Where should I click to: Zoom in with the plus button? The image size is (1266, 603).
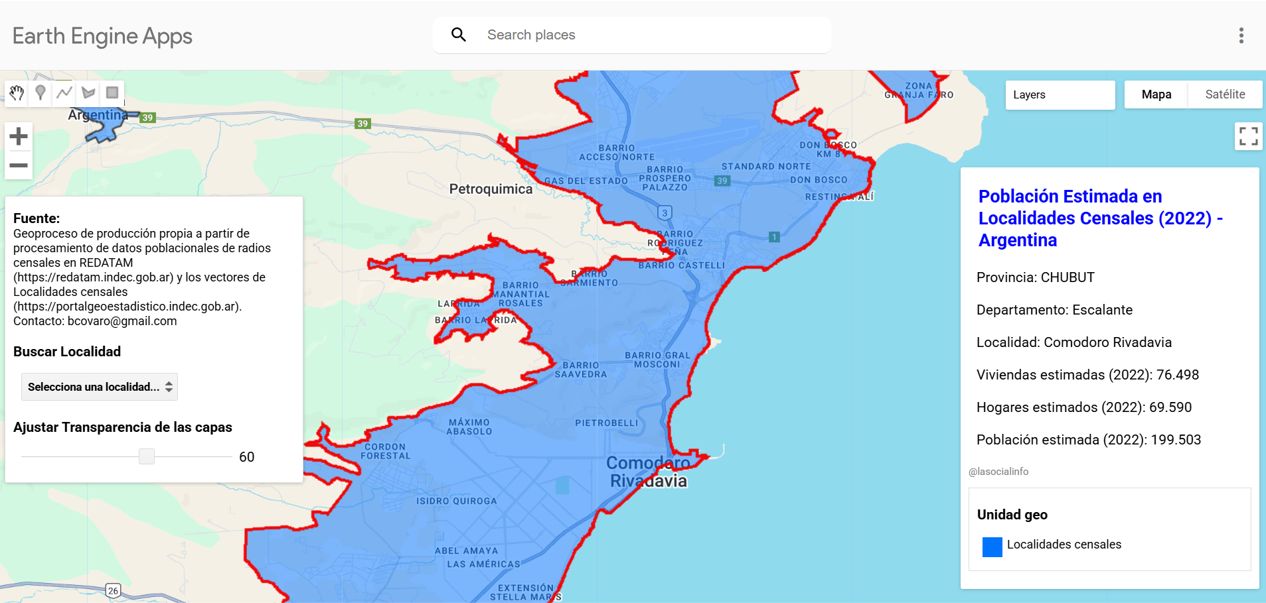click(x=18, y=136)
